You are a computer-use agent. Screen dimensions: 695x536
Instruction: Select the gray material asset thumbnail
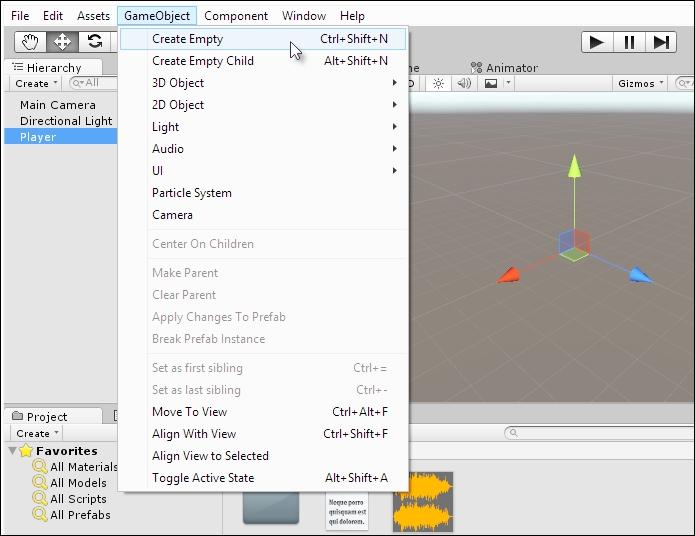click(271, 508)
